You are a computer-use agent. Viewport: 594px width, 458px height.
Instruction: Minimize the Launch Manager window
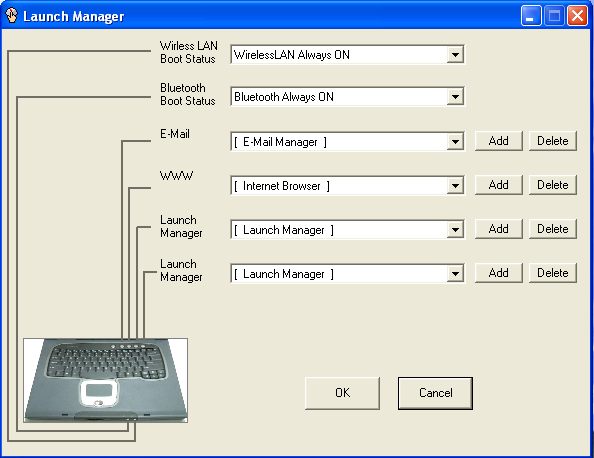(x=531, y=16)
